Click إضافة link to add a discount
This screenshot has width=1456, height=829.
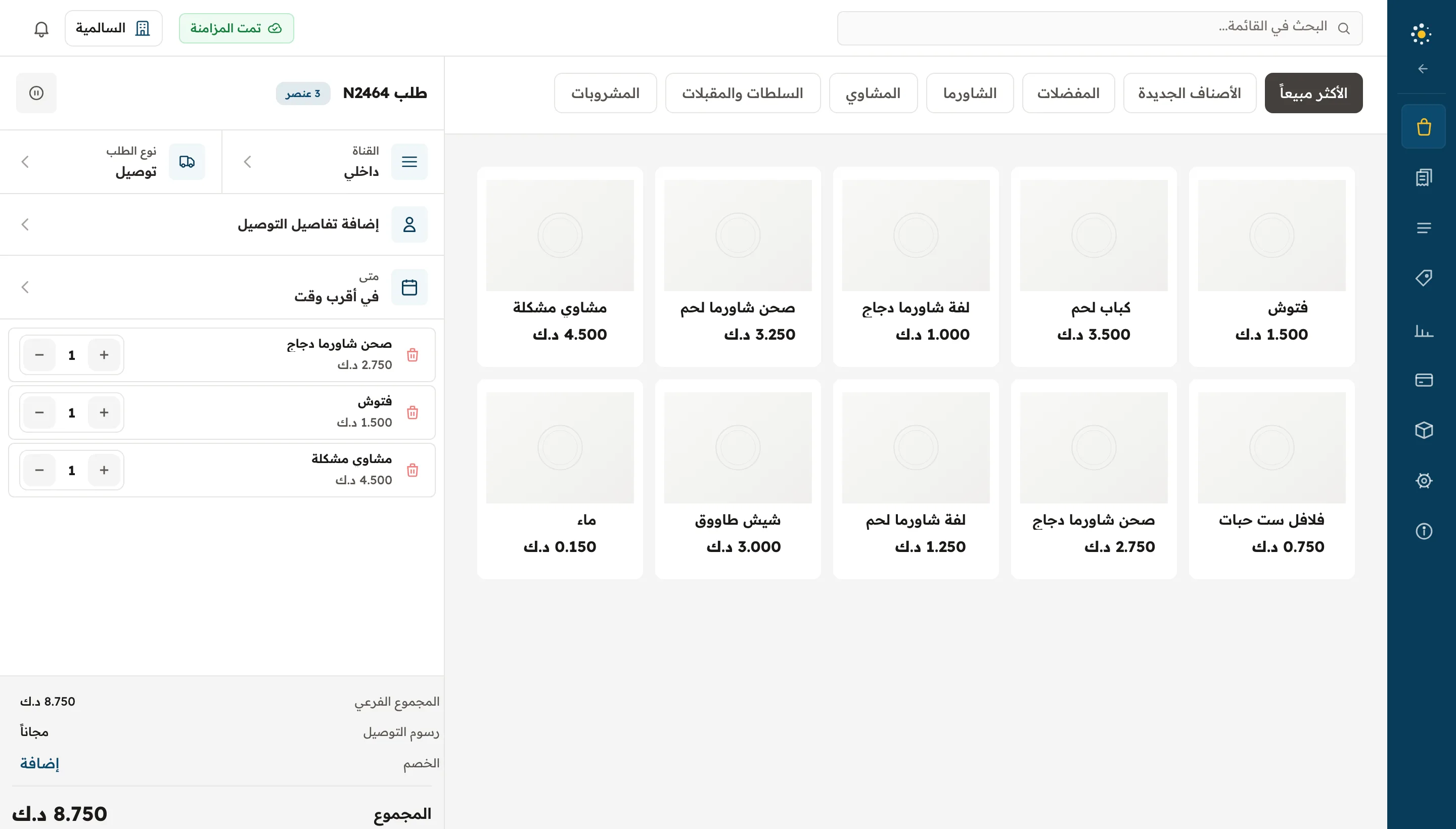39,763
